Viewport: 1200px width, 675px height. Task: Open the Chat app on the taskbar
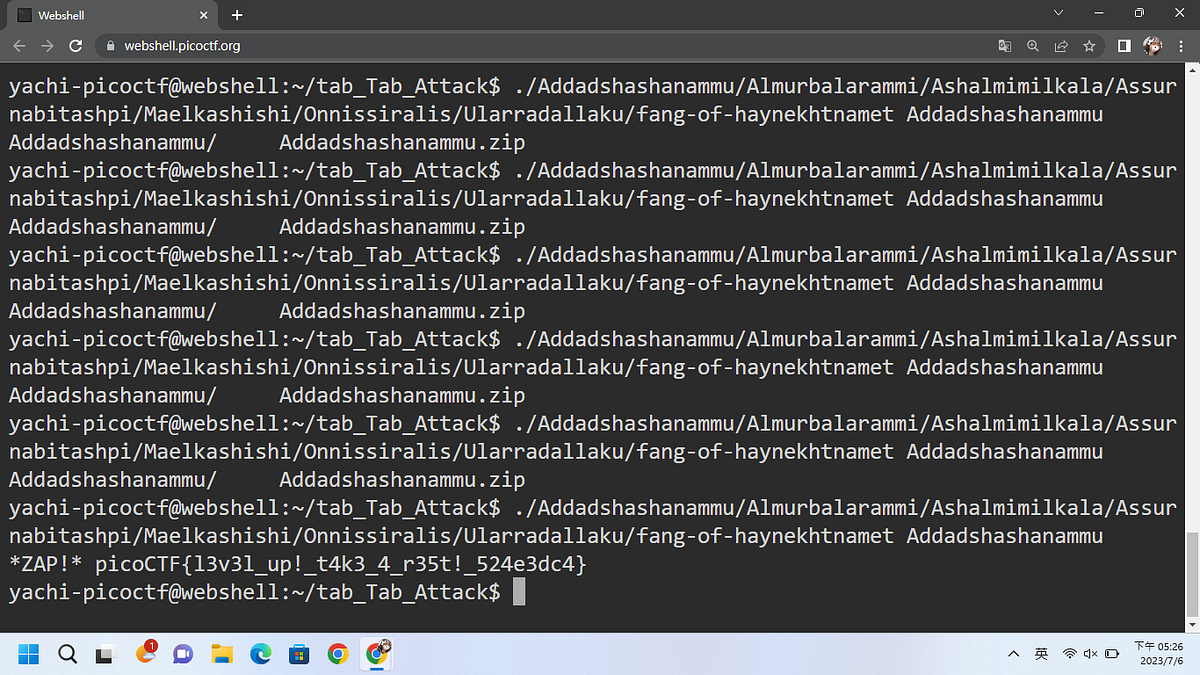point(183,654)
